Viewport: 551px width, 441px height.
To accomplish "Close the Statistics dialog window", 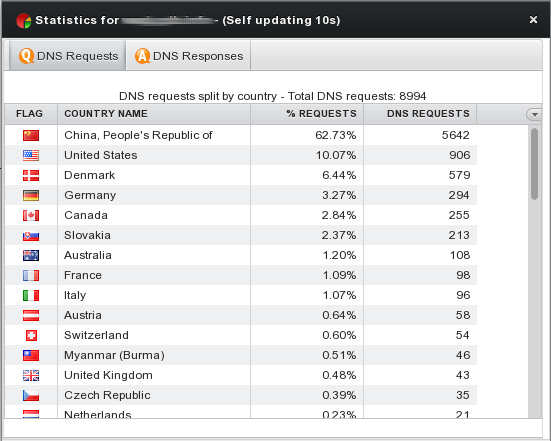I will [533, 20].
